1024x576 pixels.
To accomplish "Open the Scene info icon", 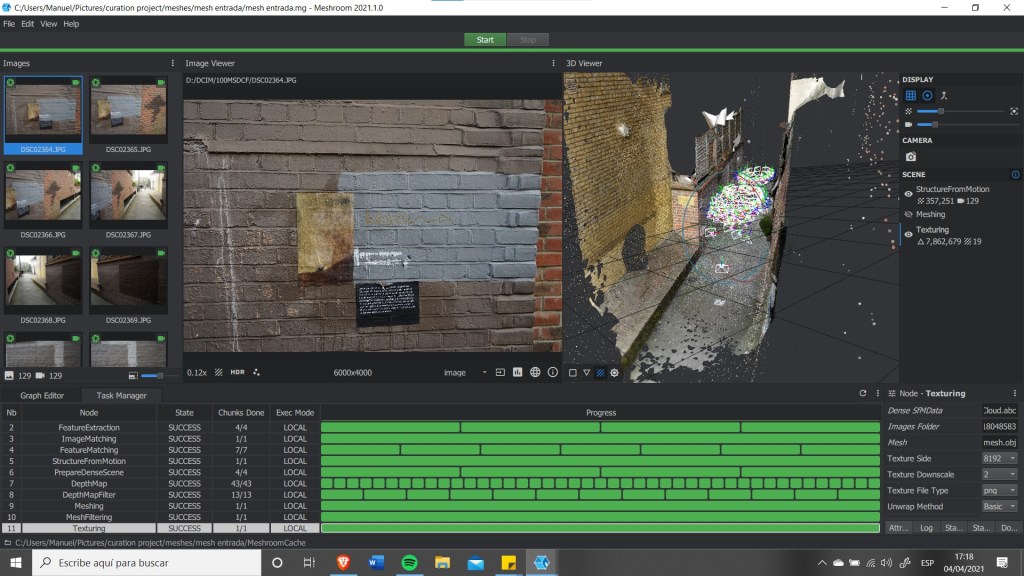I will coord(1015,174).
